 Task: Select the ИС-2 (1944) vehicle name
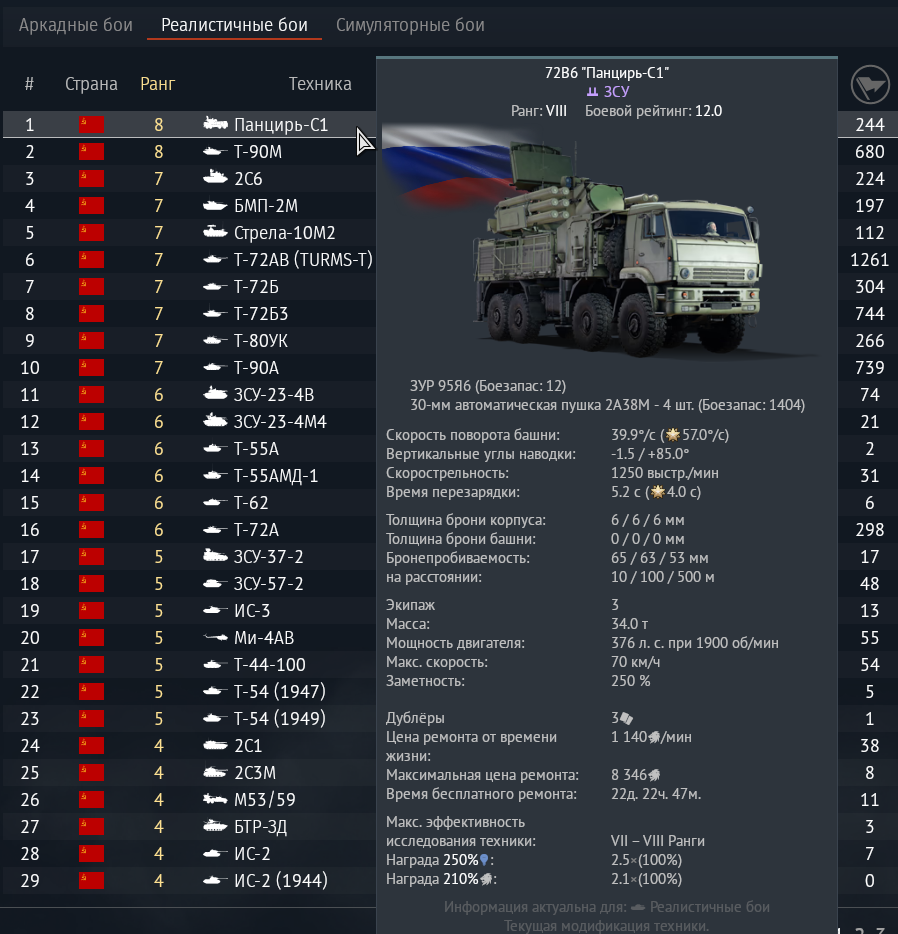tap(280, 881)
